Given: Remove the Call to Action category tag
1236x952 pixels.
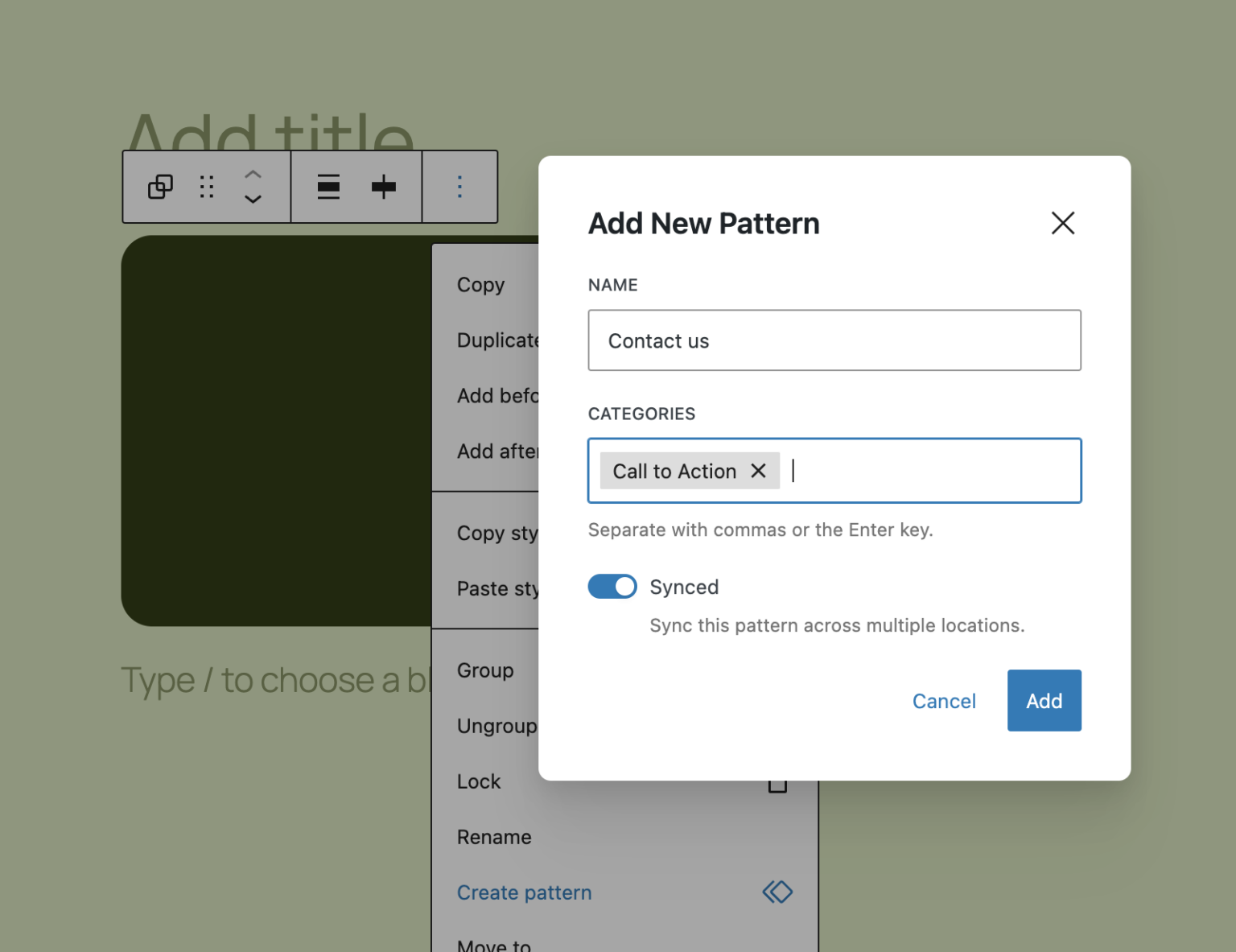Looking at the screenshot, I should click(x=757, y=471).
